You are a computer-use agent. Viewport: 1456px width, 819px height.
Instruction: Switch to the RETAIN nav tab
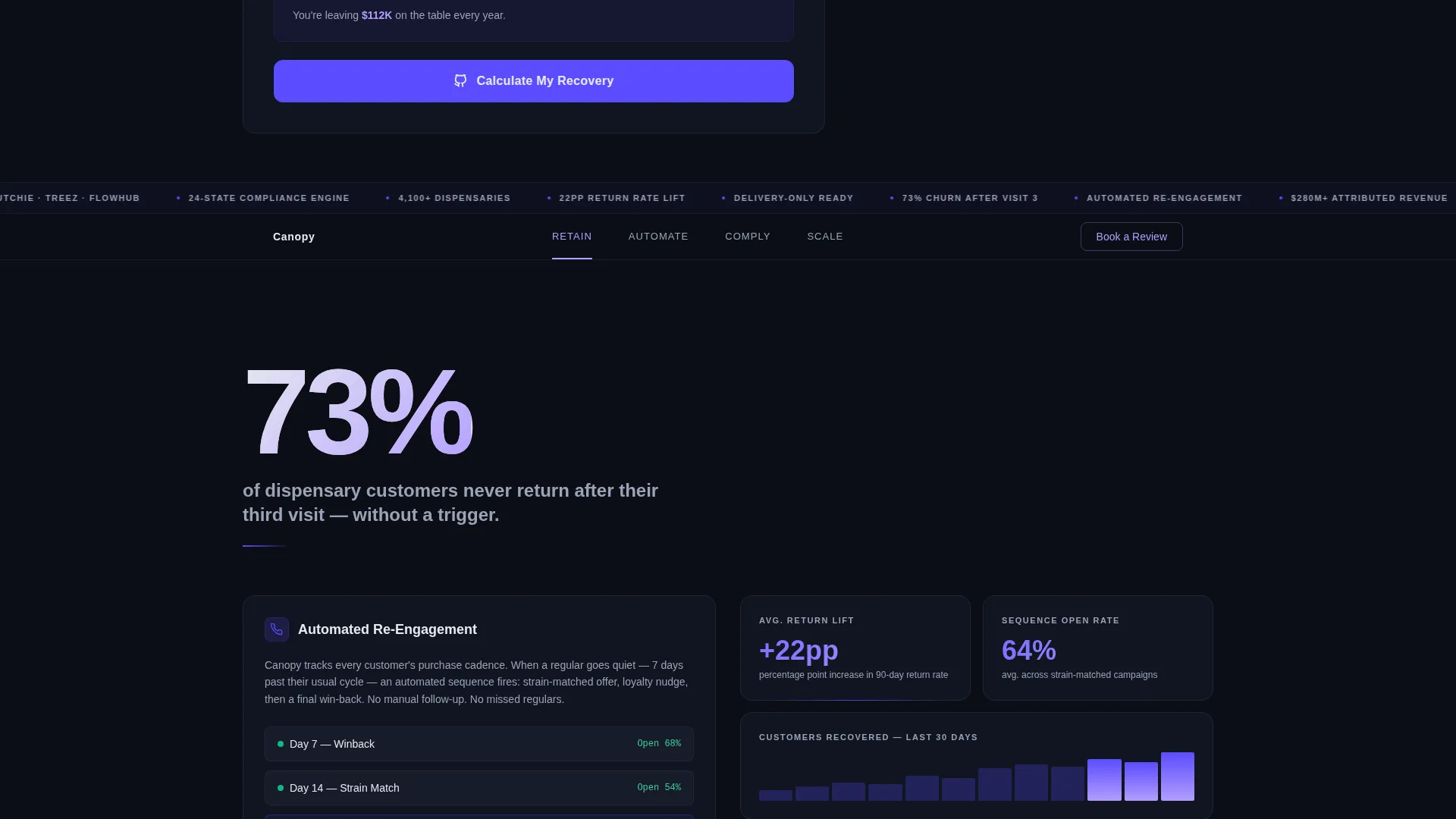pyautogui.click(x=572, y=237)
